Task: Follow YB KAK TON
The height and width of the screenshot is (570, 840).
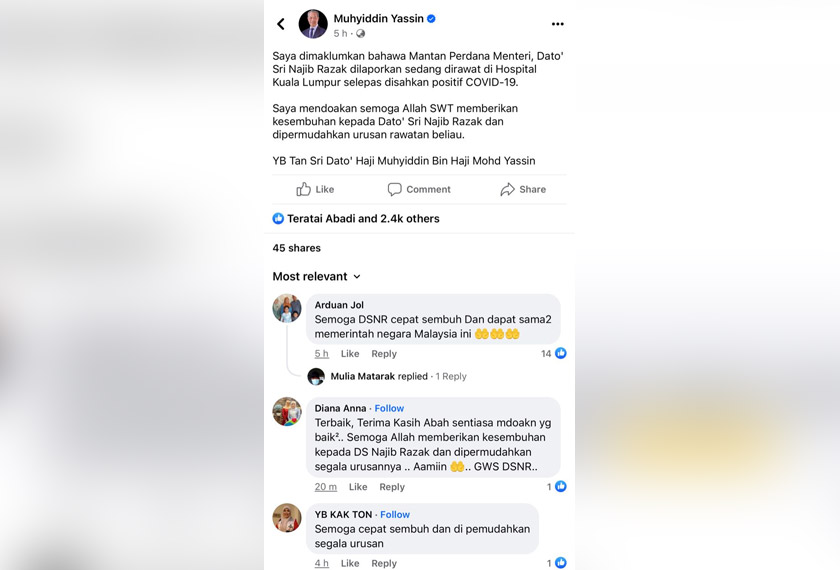Action: (x=395, y=514)
